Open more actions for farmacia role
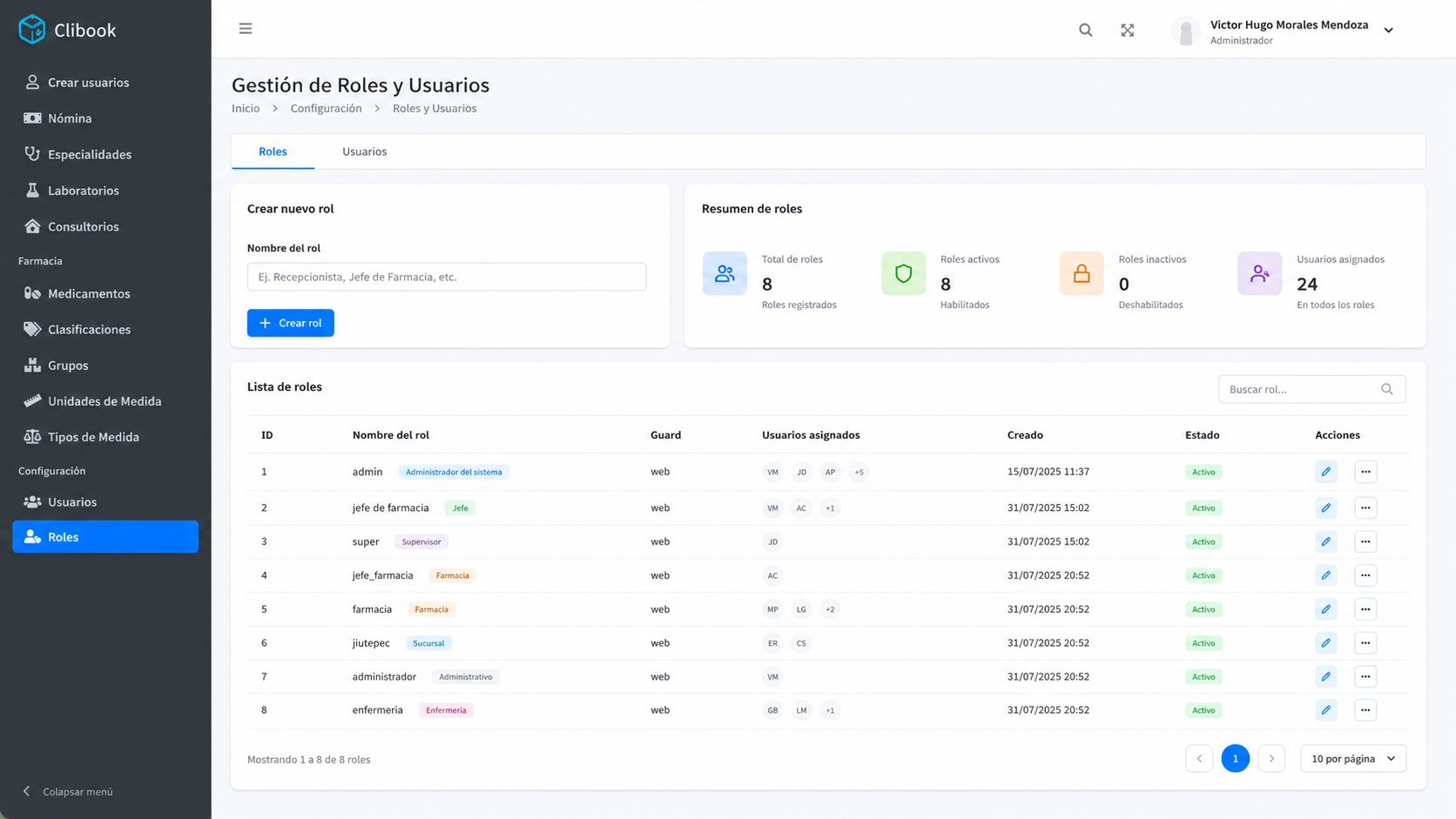This screenshot has width=1456, height=819. (x=1365, y=609)
